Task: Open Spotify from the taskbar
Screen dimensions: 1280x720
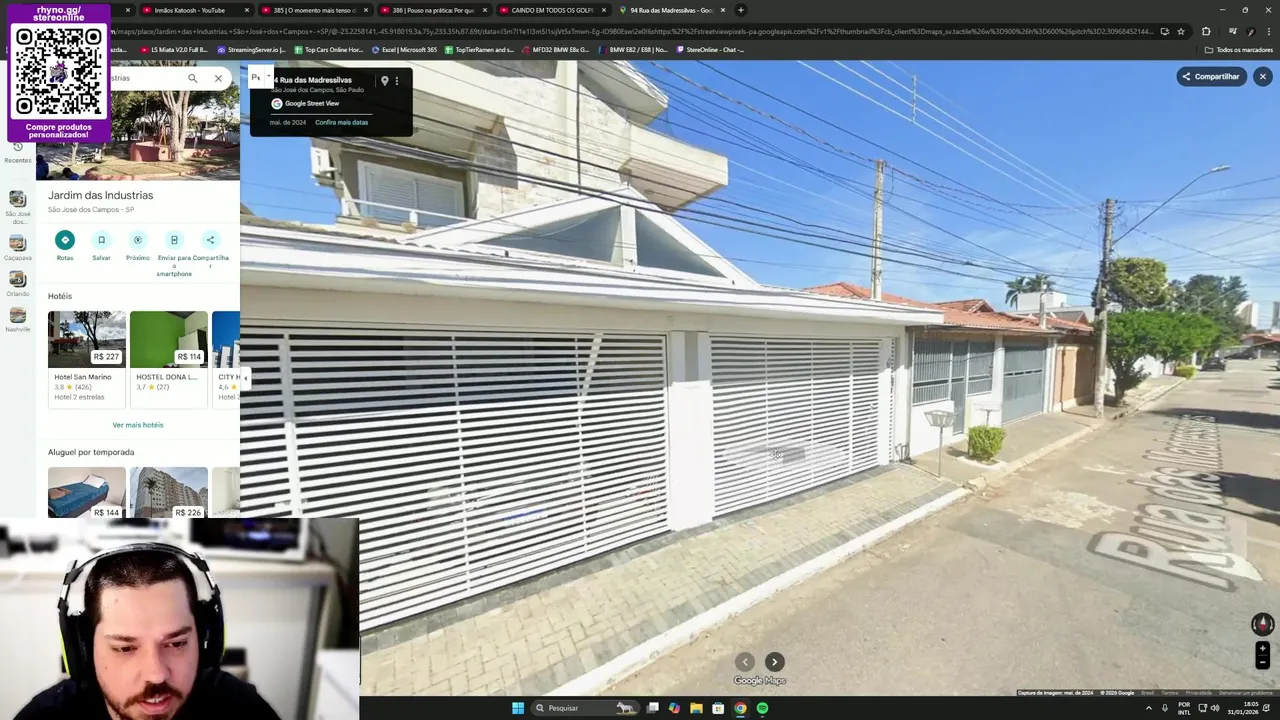Action: pyautogui.click(x=762, y=708)
